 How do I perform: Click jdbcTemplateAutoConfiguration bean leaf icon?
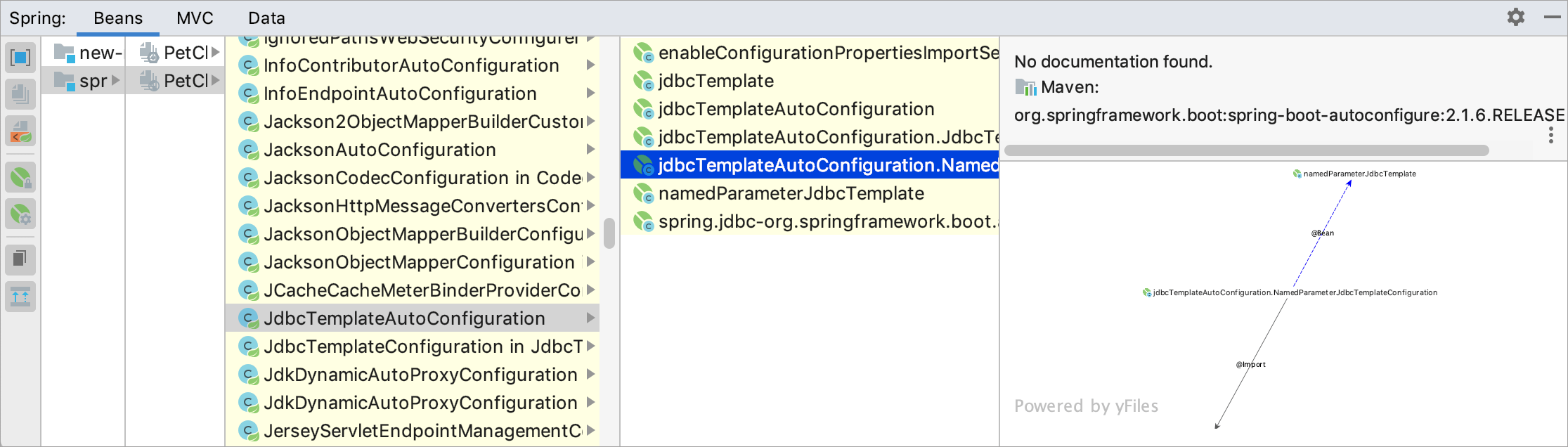tap(643, 109)
